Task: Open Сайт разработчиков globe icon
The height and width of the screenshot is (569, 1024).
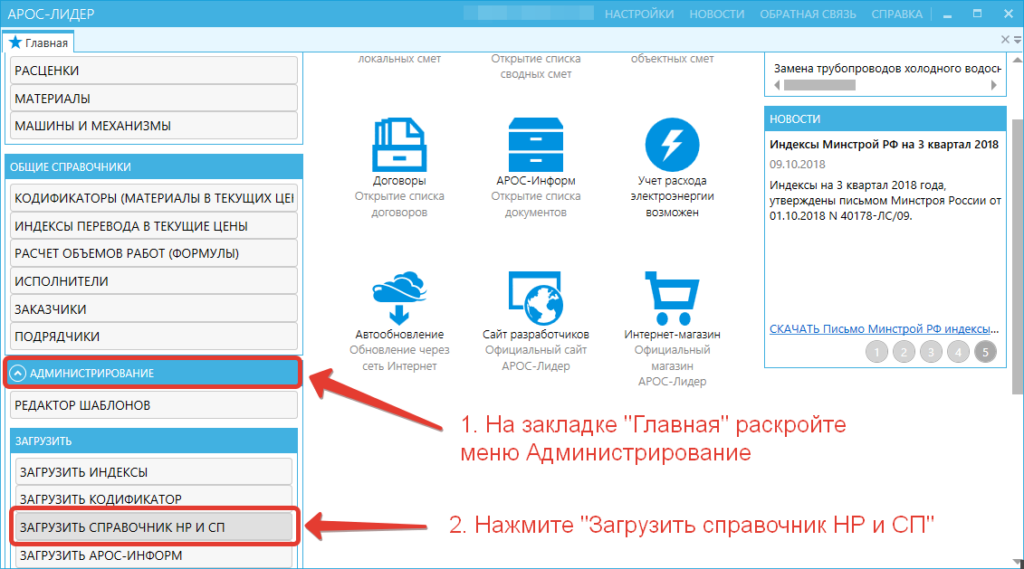Action: coord(536,298)
